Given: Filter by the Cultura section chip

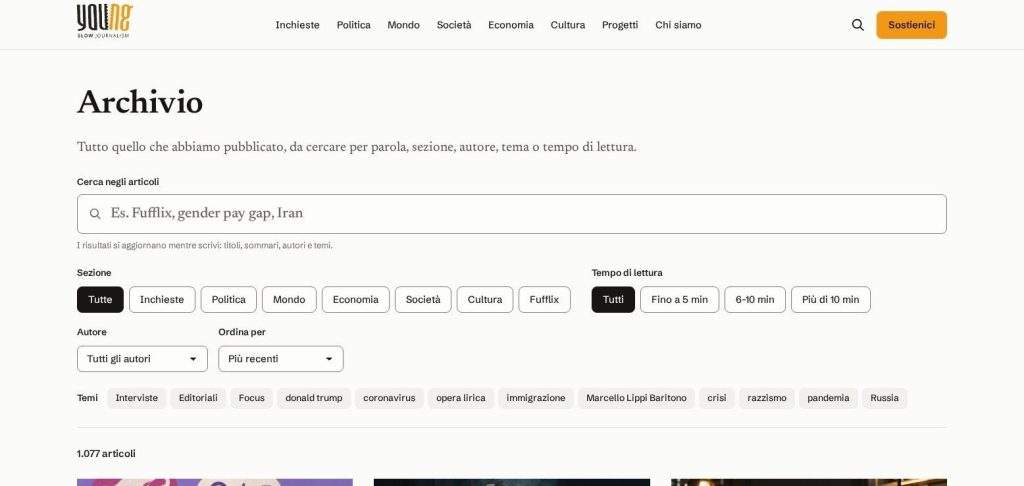Looking at the screenshot, I should (485, 299).
